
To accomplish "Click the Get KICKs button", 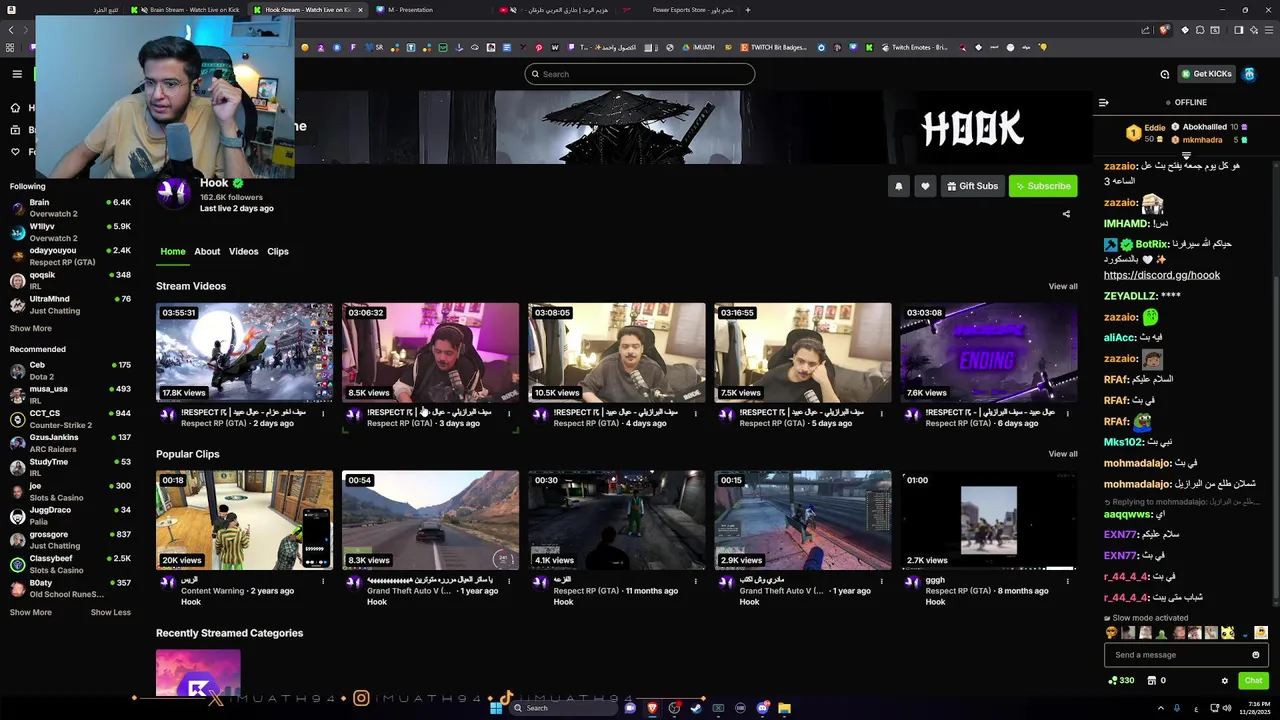I will point(1206,74).
